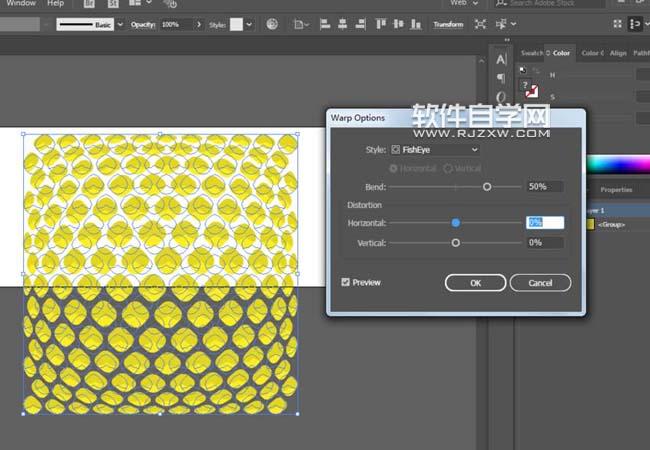Expand the Basic brush definition dropdown
This screenshot has height=450, width=650.
(121, 24)
